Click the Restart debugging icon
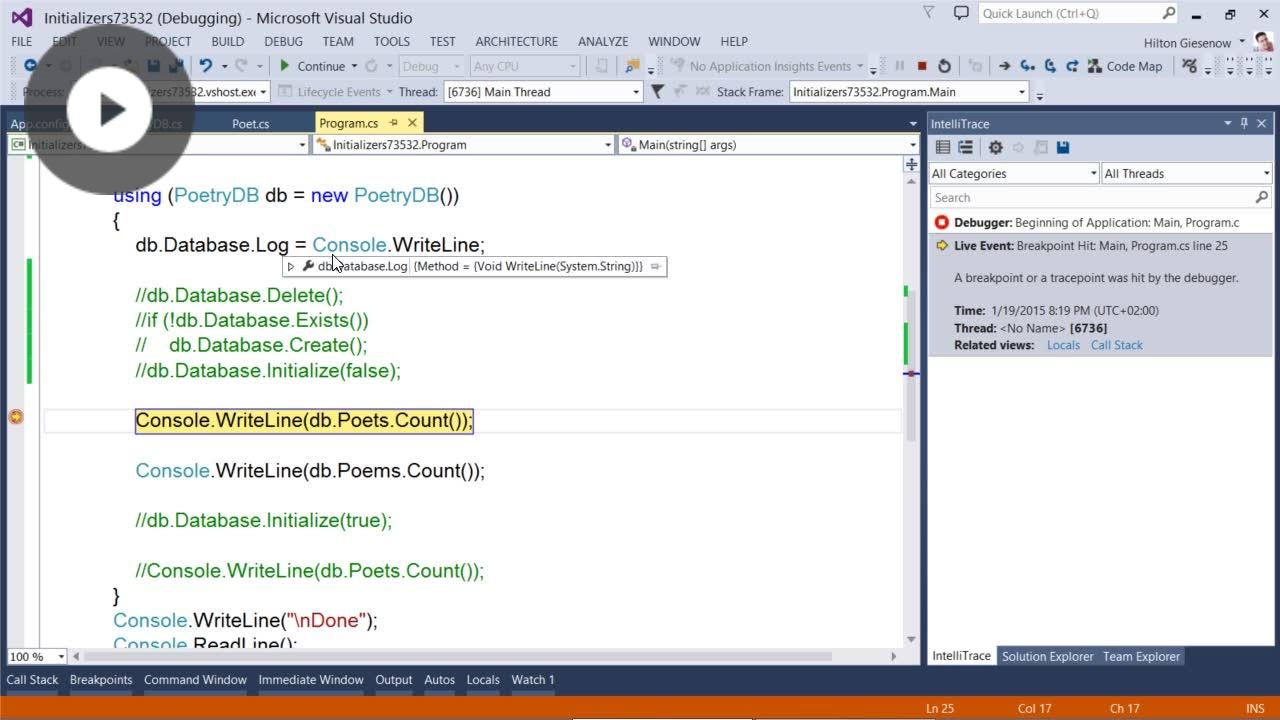1280x720 pixels. pyautogui.click(x=944, y=66)
